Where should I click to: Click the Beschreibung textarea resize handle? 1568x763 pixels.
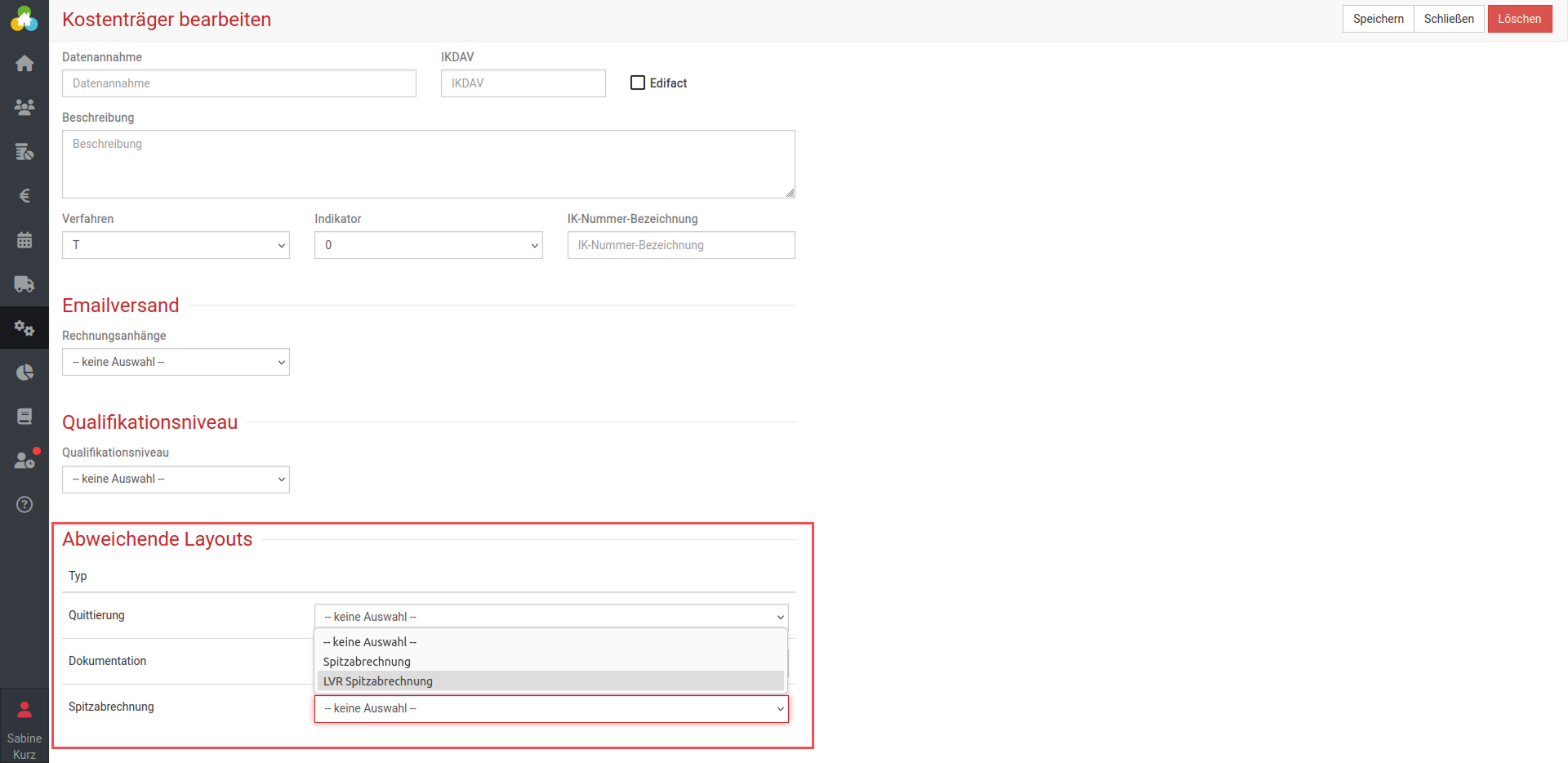coord(790,193)
